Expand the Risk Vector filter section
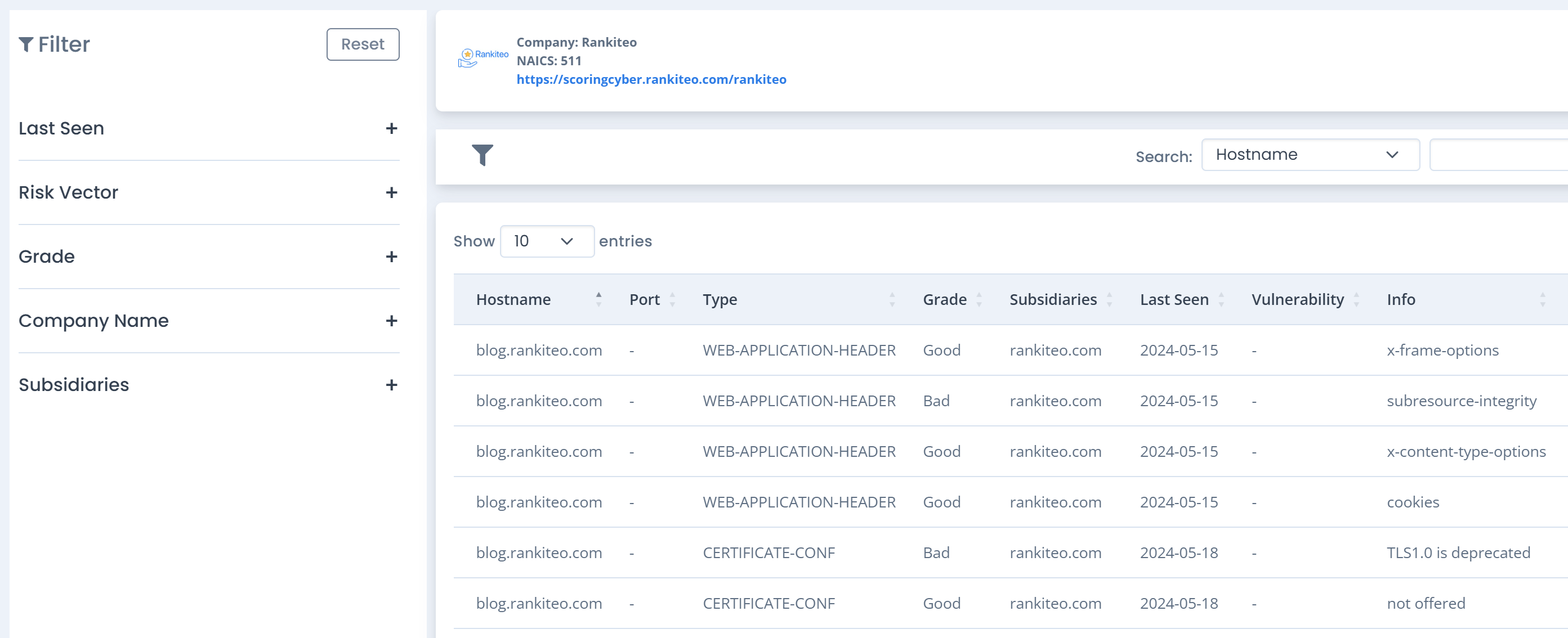The image size is (1568, 638). point(391,193)
